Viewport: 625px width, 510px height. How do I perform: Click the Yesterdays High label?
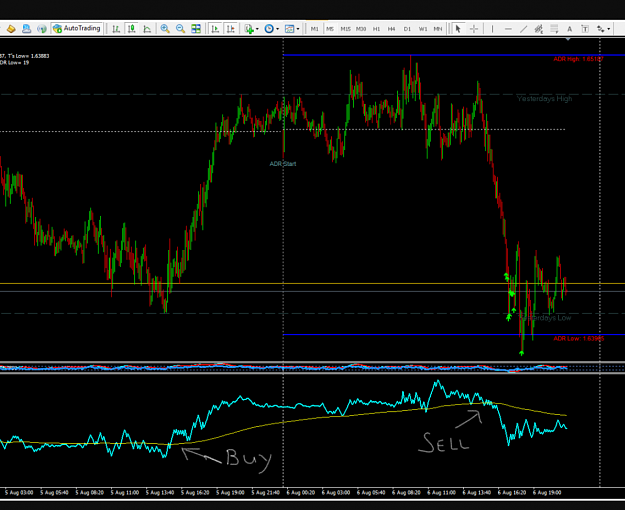point(544,98)
